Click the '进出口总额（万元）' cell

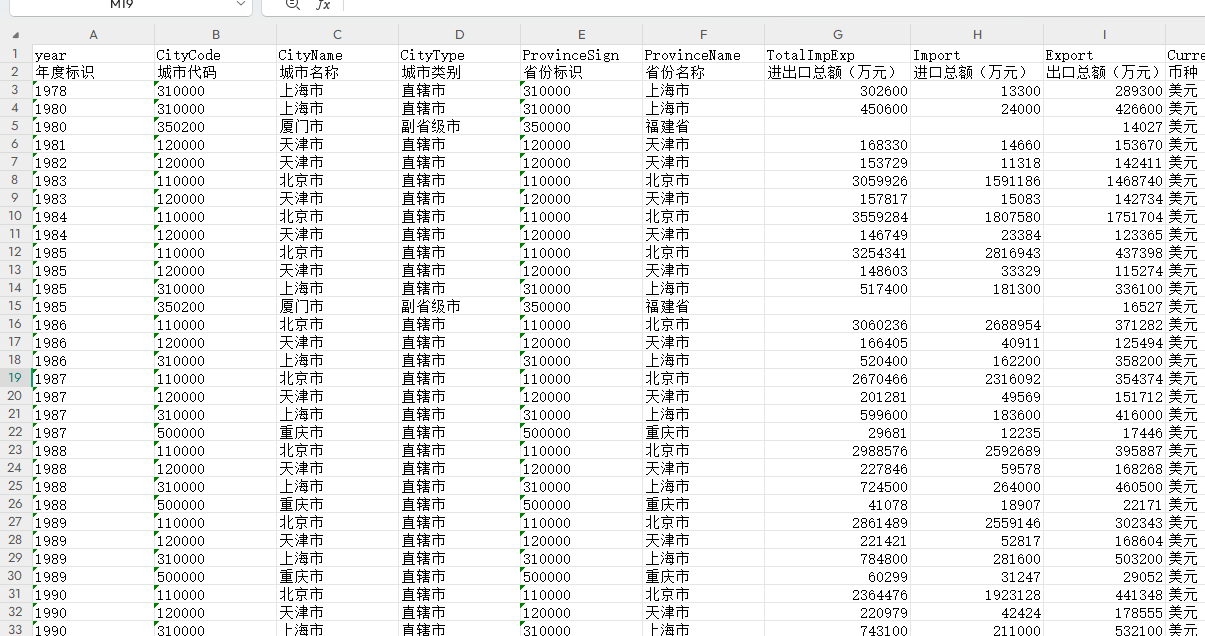pos(837,73)
